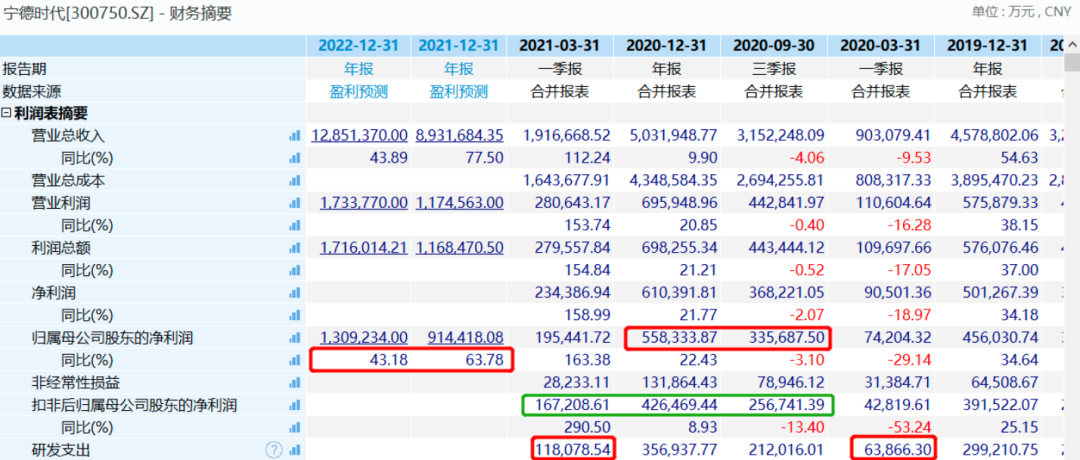
Task: Click the scrollbar up arrow
Action: (1072, 43)
